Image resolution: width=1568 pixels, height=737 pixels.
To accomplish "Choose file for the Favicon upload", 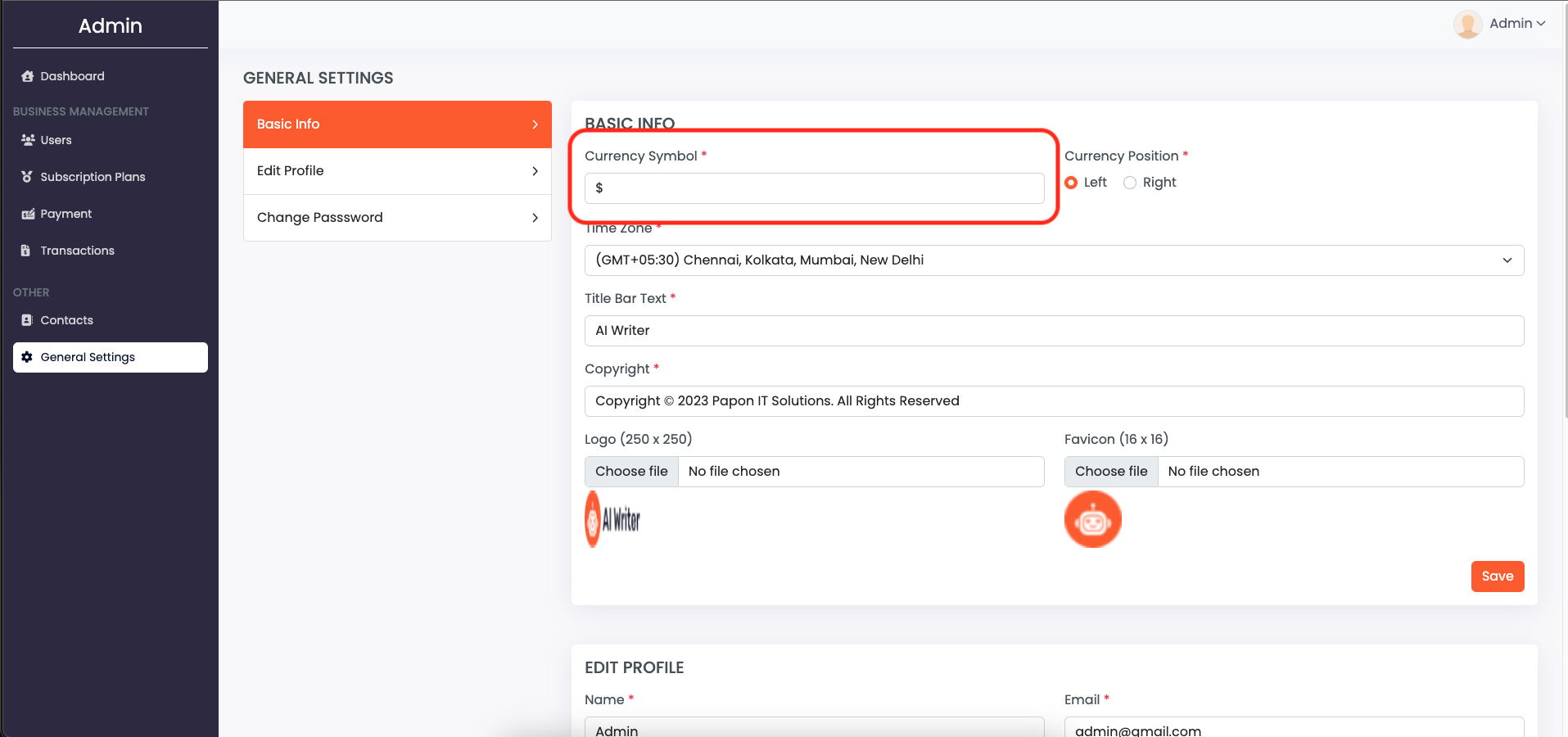I will click(x=1110, y=472).
